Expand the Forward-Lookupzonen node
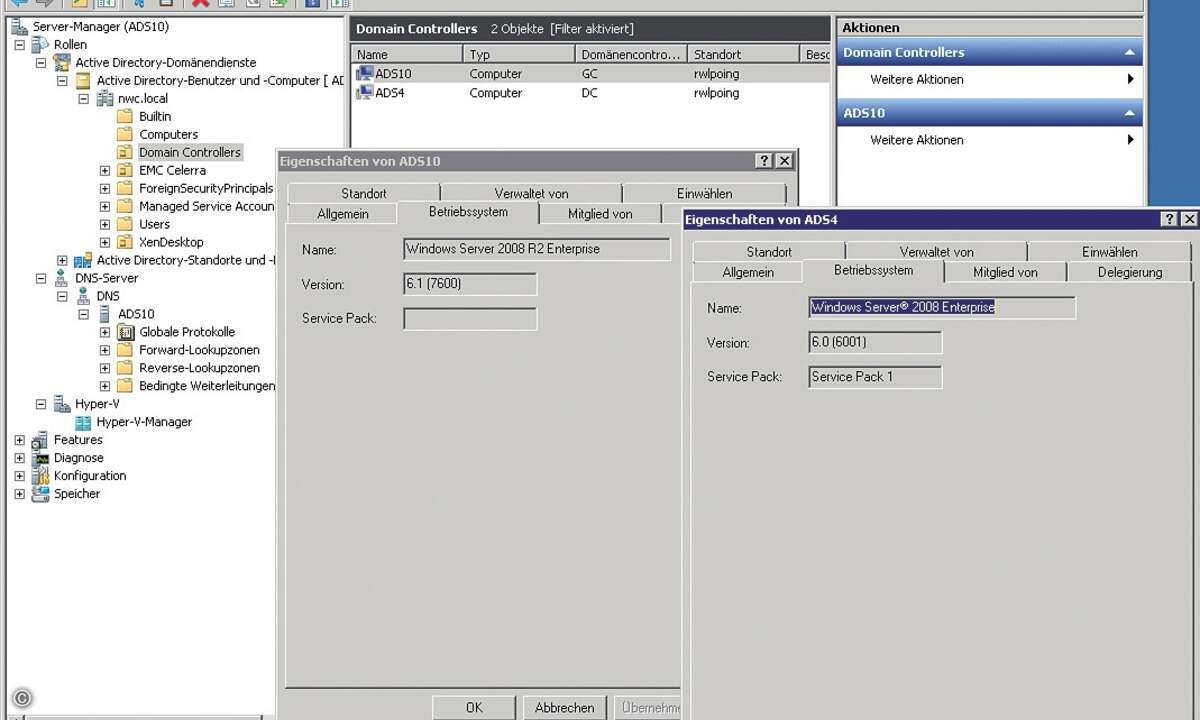Image resolution: width=1200 pixels, height=720 pixels. [x=104, y=349]
